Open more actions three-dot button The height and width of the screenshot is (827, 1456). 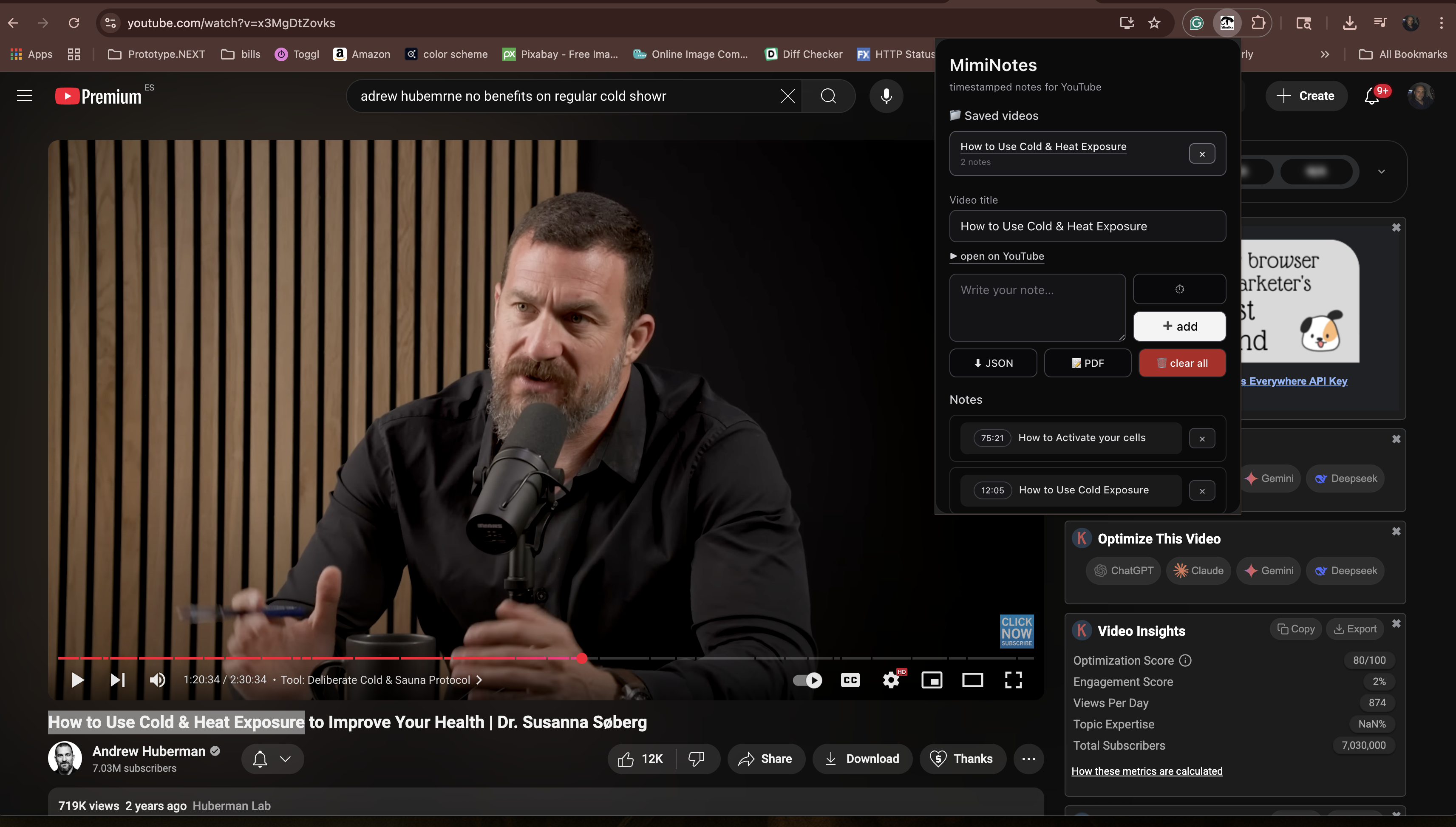pyautogui.click(x=1028, y=759)
